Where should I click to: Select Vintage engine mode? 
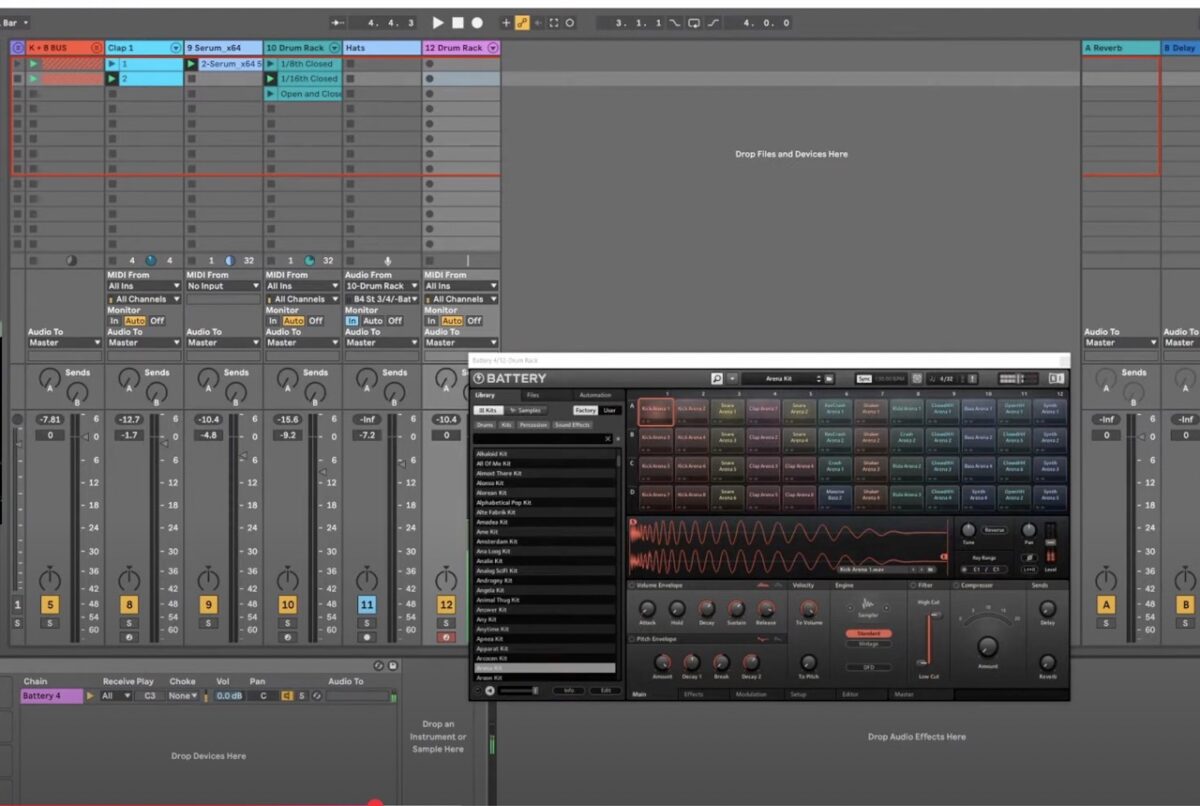coord(867,644)
